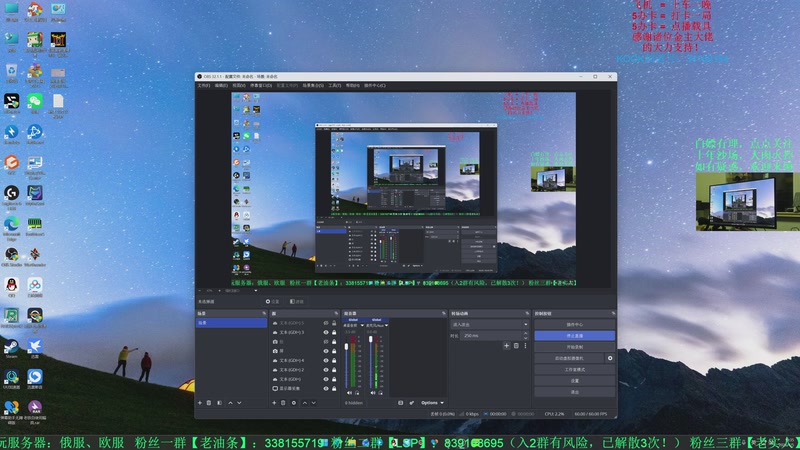Decrease transition duration 250 ms stepper down
This screenshot has height=450, width=800.
[x=526, y=338]
